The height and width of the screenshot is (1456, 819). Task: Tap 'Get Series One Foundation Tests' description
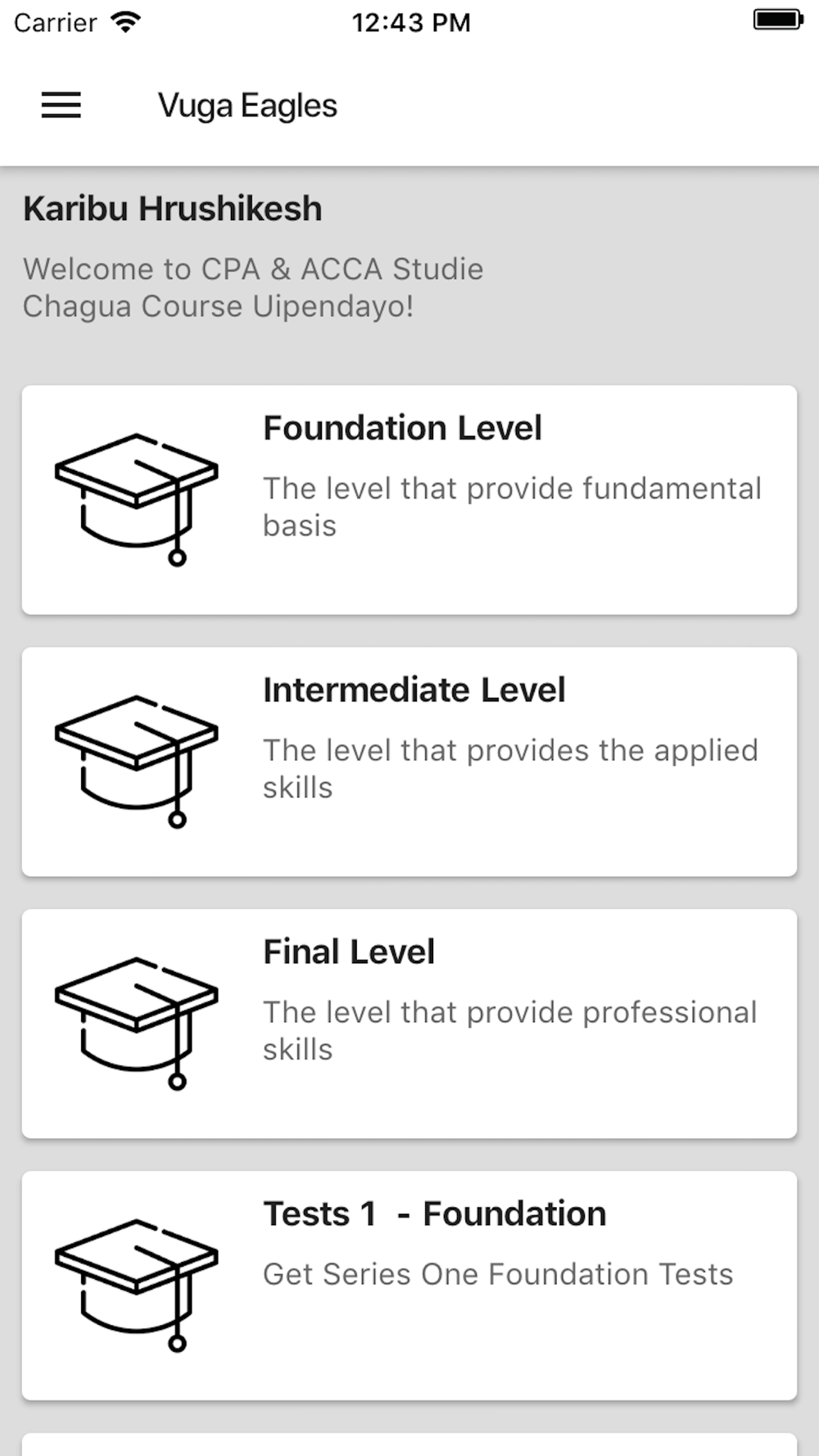[498, 1274]
